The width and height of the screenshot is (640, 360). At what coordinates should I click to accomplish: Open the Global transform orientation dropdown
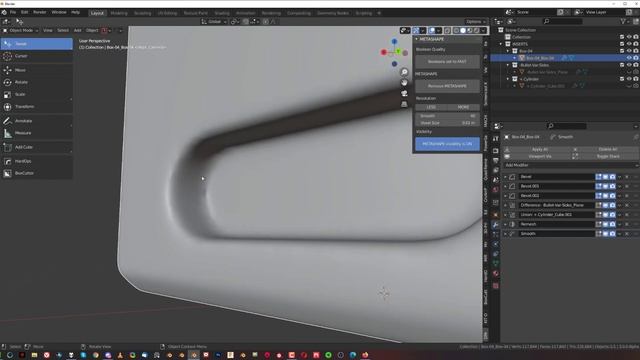(x=214, y=22)
